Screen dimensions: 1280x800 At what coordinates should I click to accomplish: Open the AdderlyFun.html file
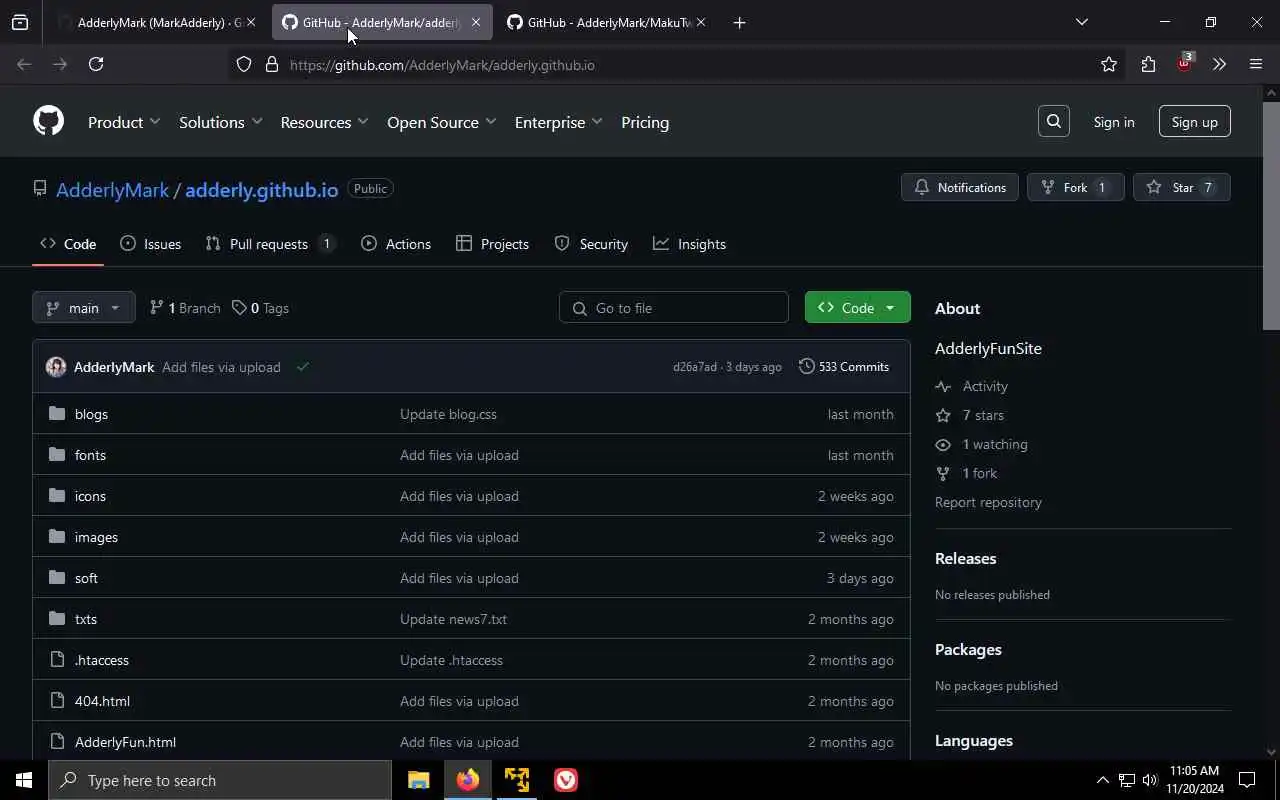tap(125, 742)
